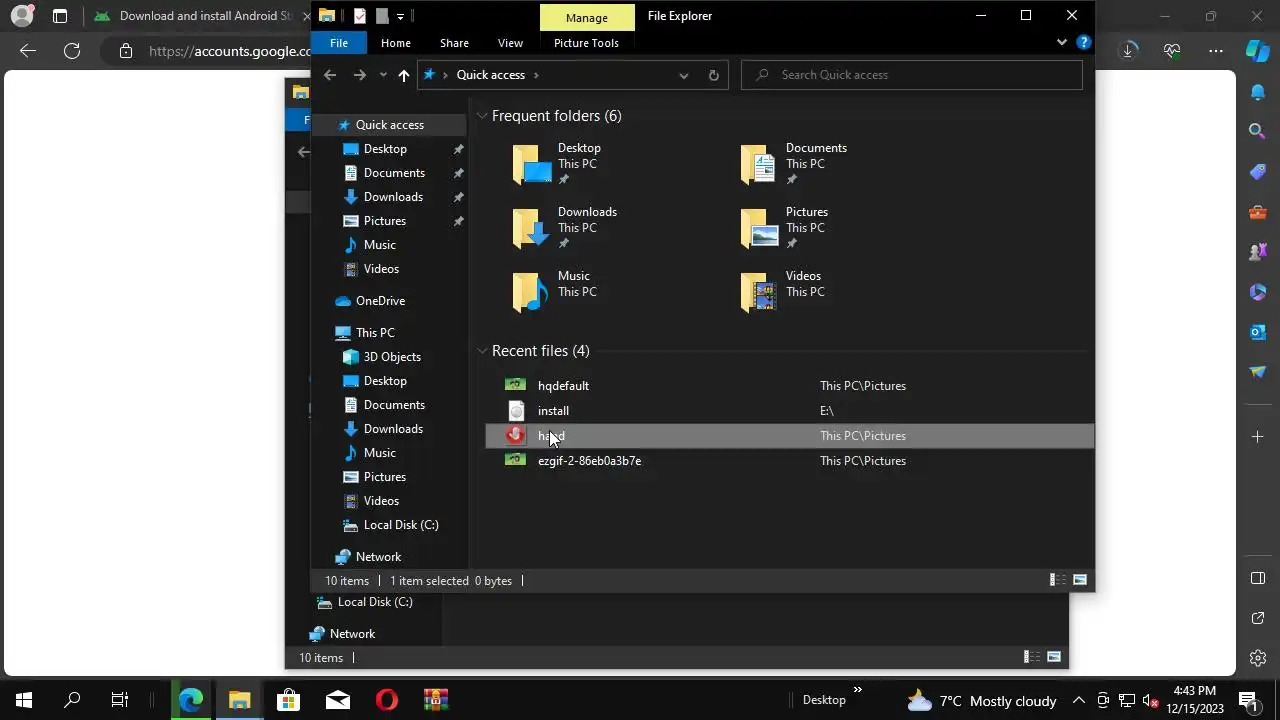This screenshot has height=720, width=1280.
Task: Click the Forward arrow in File Explorer
Action: pos(359,75)
